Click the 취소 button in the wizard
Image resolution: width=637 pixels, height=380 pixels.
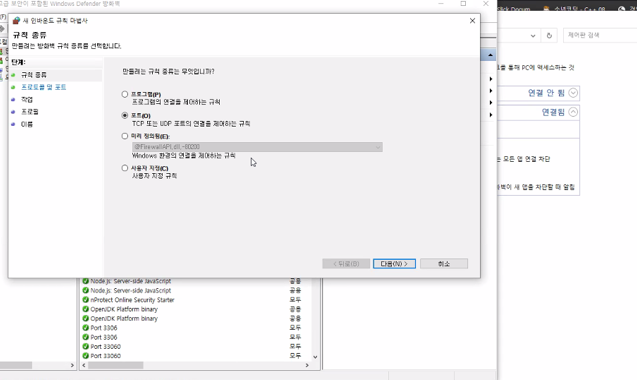444,264
